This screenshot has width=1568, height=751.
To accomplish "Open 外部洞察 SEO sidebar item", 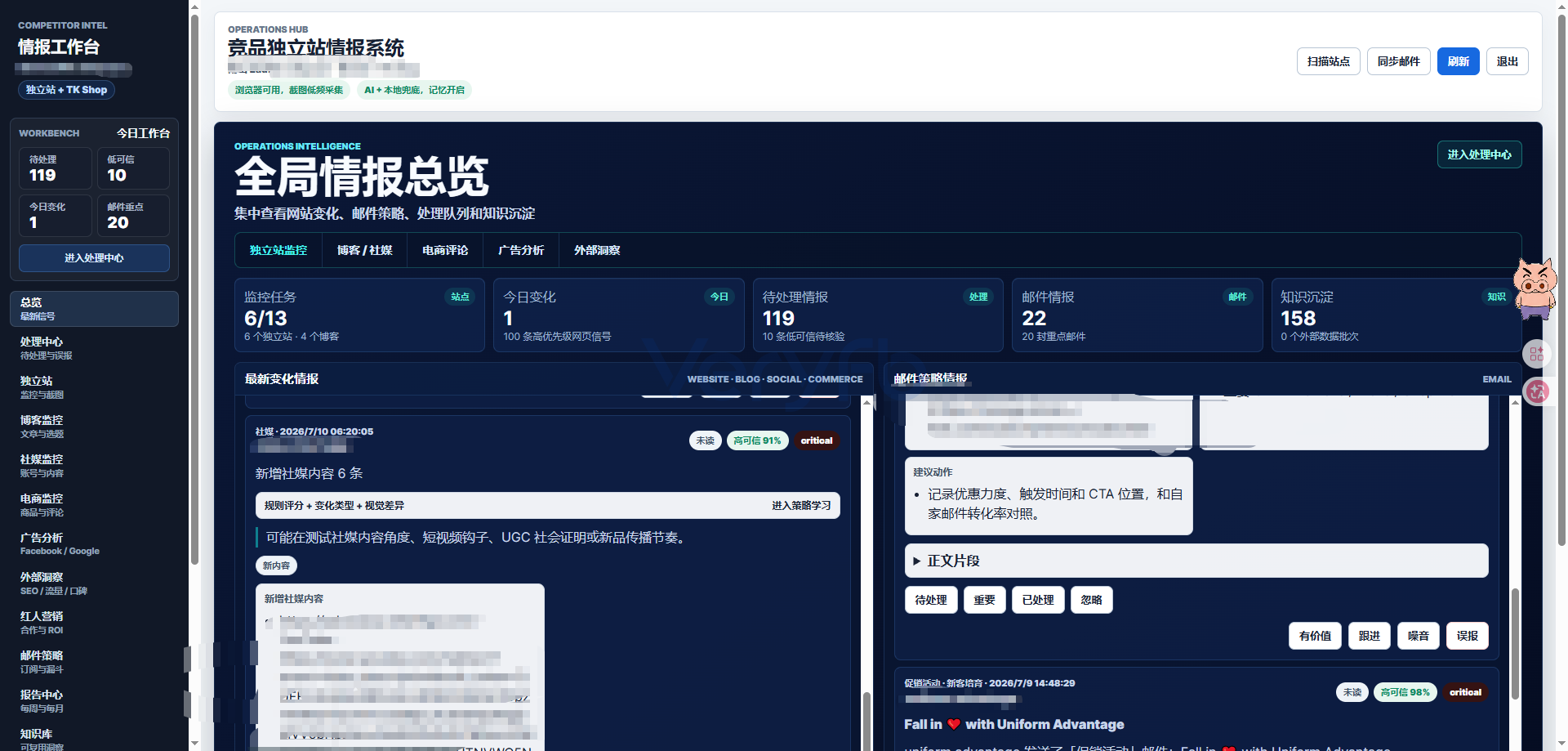I will click(x=94, y=583).
